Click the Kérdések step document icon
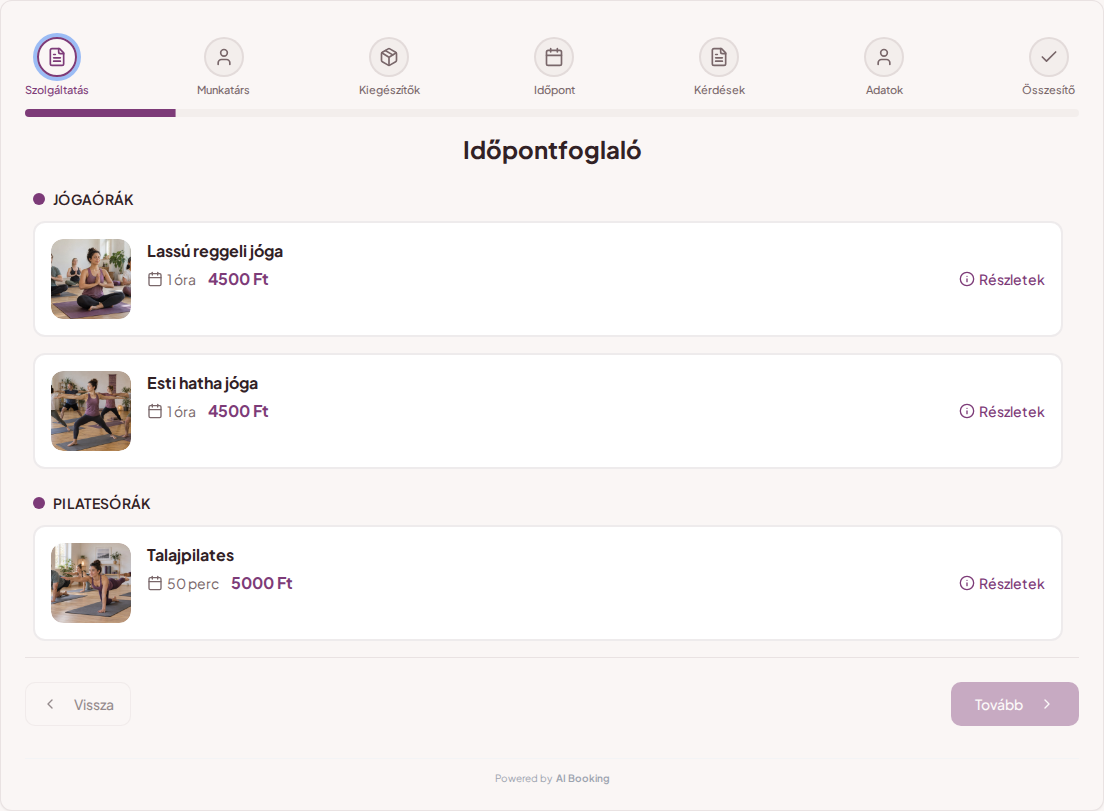This screenshot has width=1104, height=811. (x=719, y=57)
